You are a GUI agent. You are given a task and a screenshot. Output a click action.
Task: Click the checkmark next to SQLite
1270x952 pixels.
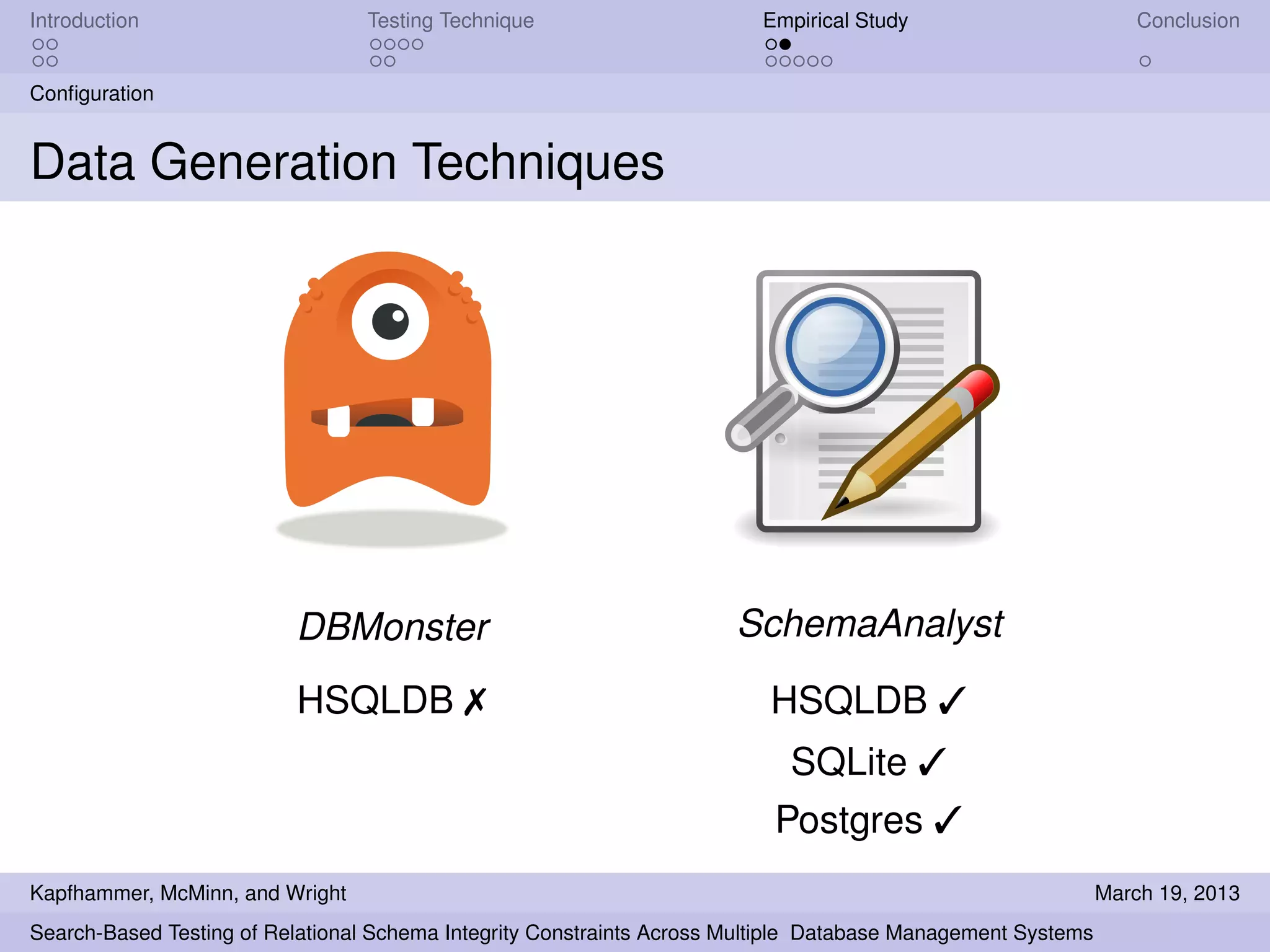tap(932, 762)
